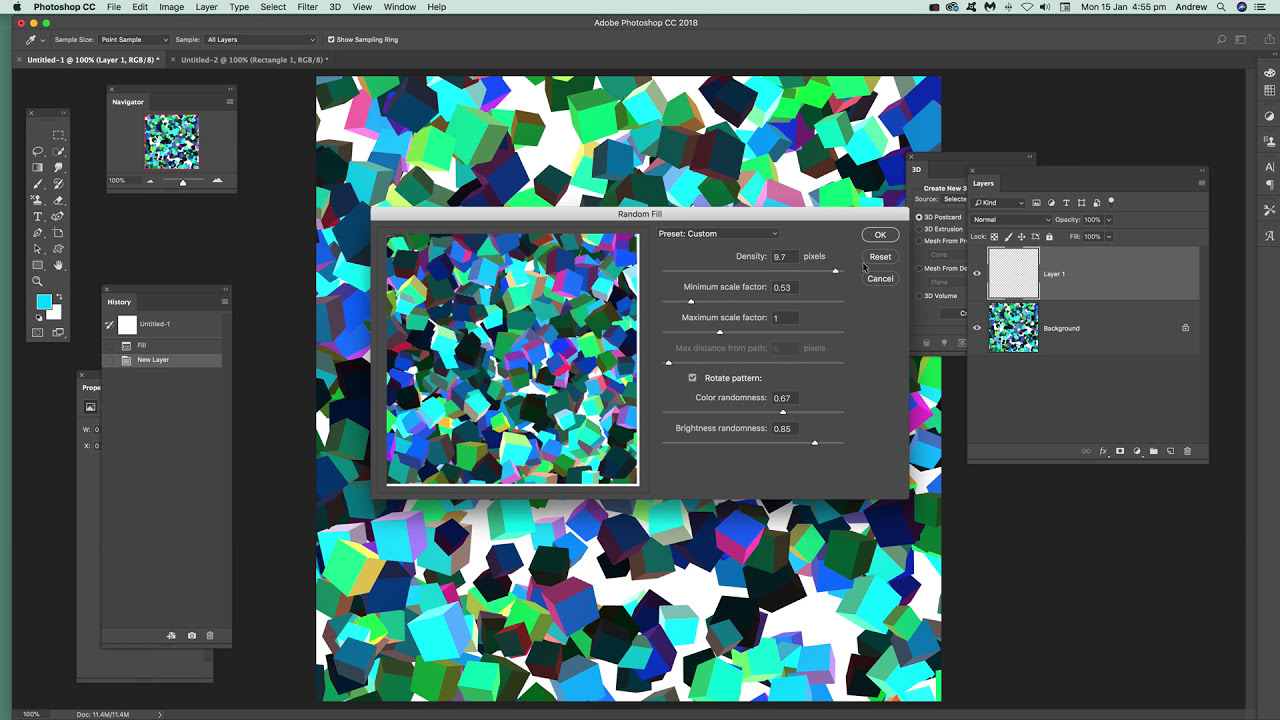Collapse the Navigator panel with double-arrow

pyautogui.click(x=229, y=89)
